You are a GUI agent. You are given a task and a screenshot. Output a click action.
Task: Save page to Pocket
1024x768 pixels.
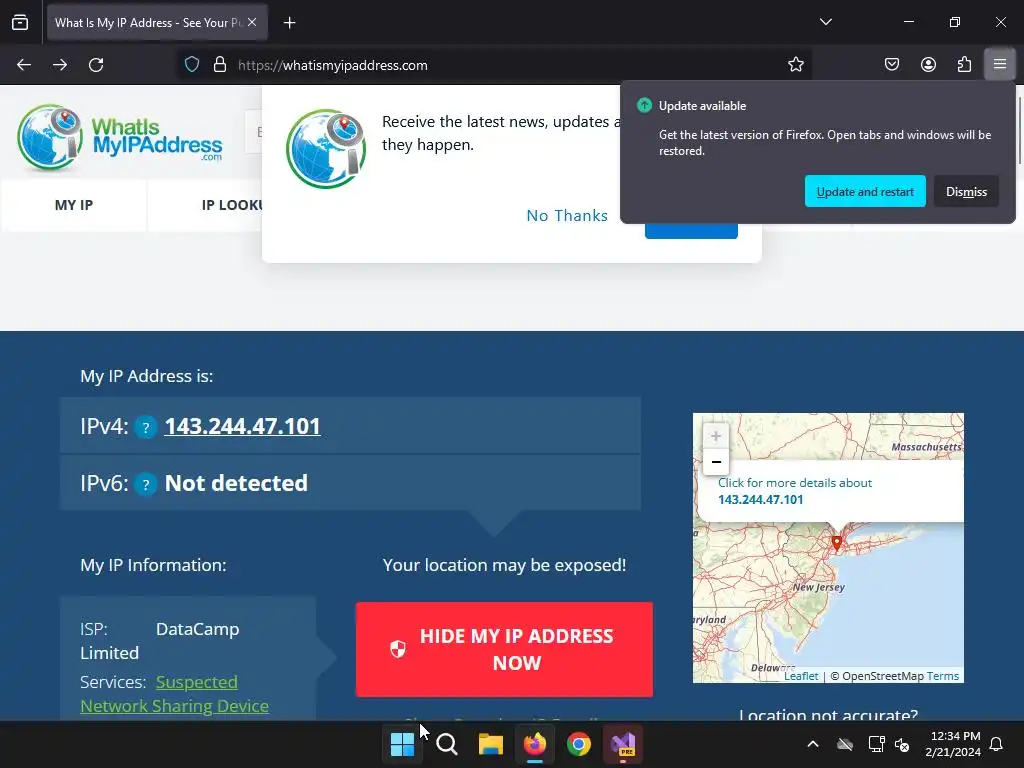pyautogui.click(x=891, y=64)
